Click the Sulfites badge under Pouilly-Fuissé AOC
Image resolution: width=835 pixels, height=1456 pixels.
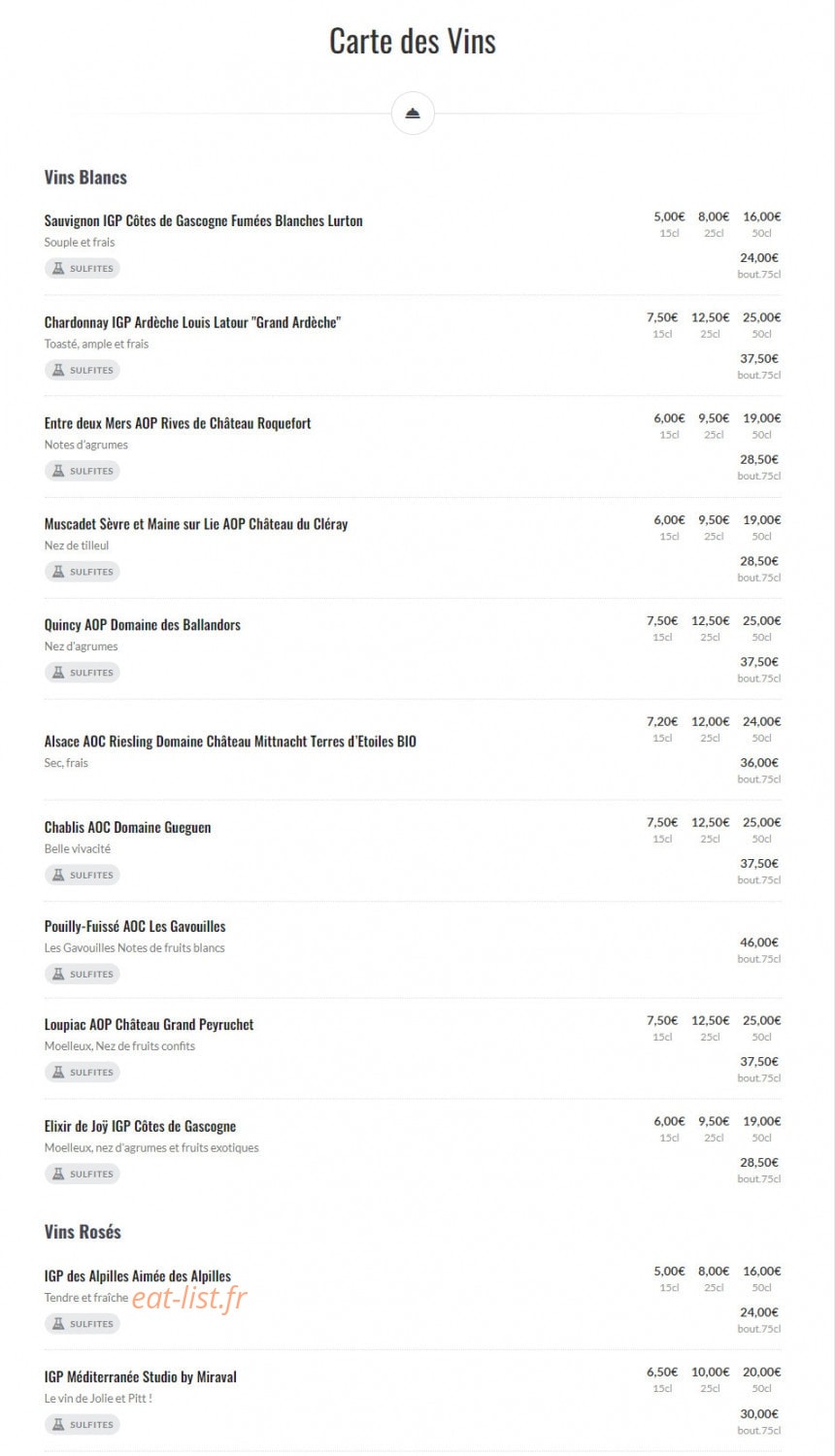83,975
